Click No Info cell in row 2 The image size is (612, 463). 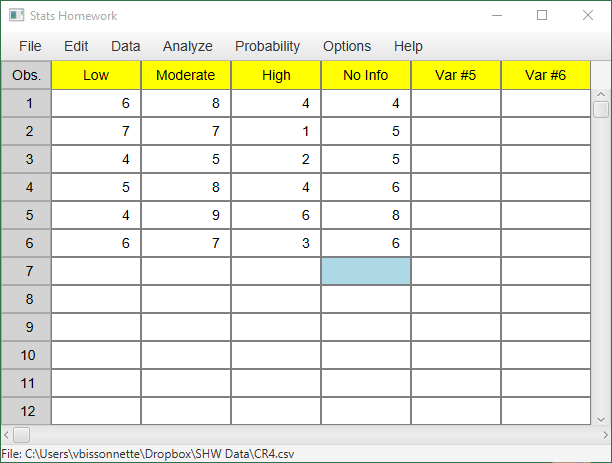tap(366, 131)
